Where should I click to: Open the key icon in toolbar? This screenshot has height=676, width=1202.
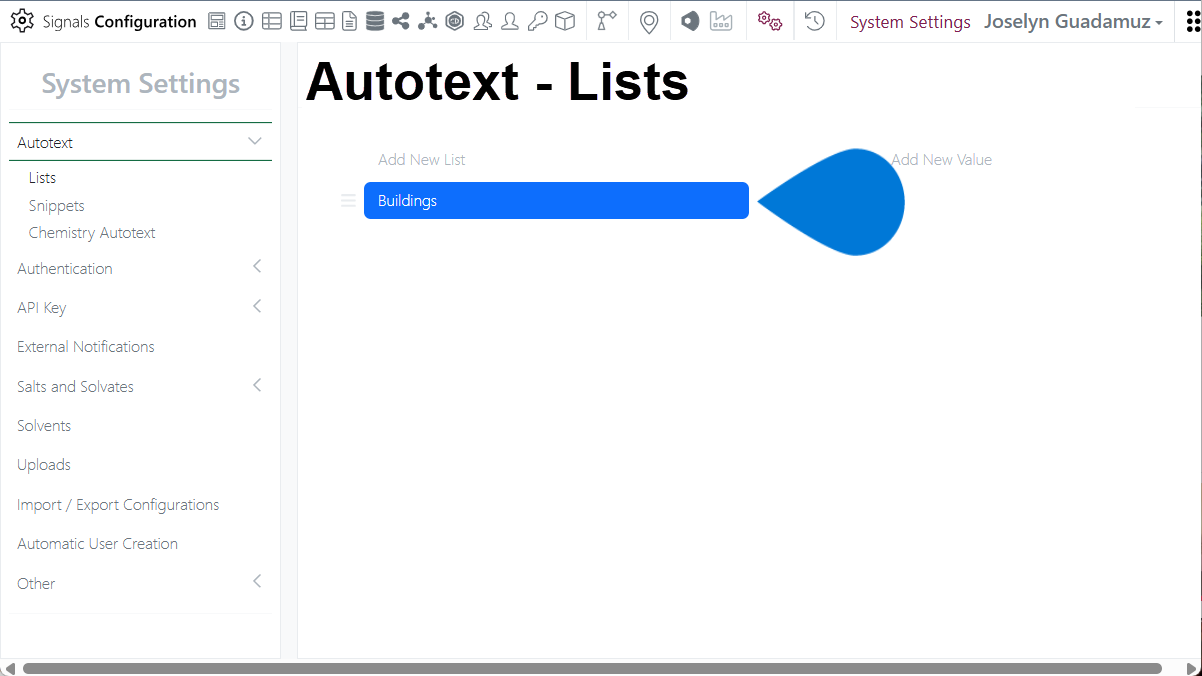(x=537, y=21)
